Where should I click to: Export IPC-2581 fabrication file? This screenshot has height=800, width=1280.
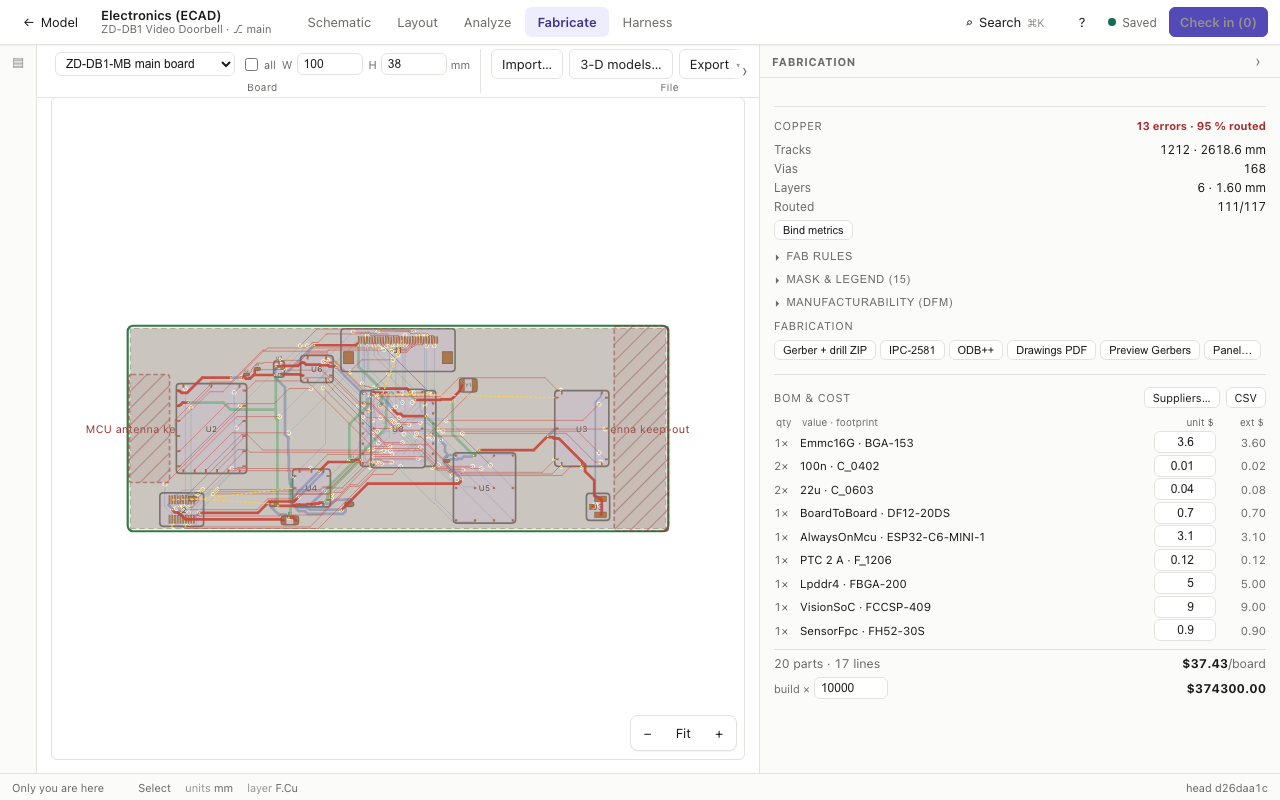[x=913, y=350]
